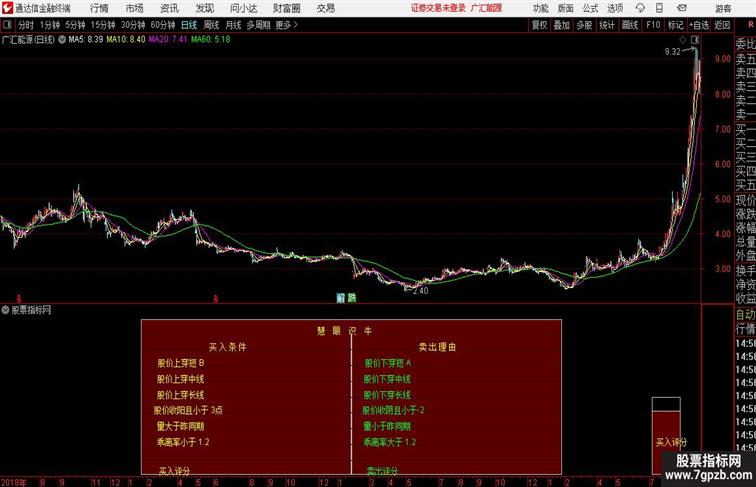Open the mobile phone icon
The image size is (756, 487).
[659, 8]
